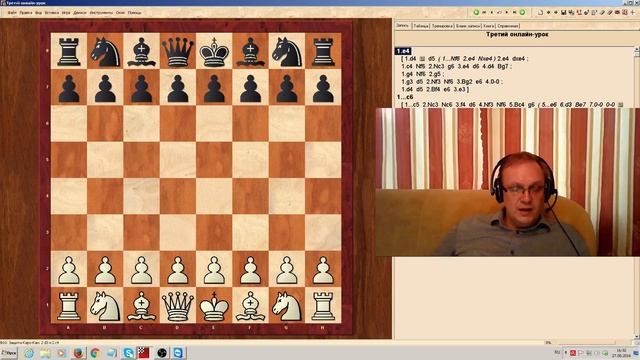Open the Инструменты menu

101,13
